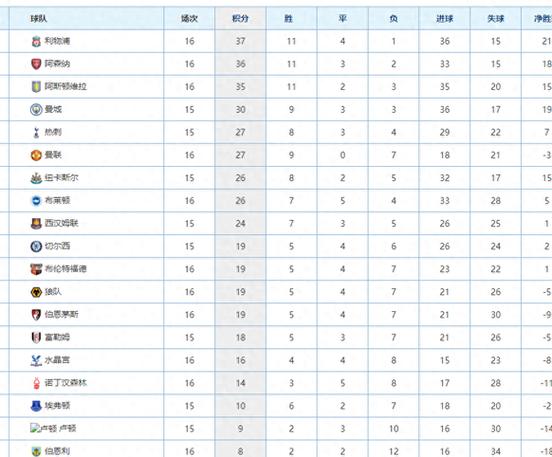Open the 西汉姆联 team link
This screenshot has height=457, width=552.
point(61,223)
